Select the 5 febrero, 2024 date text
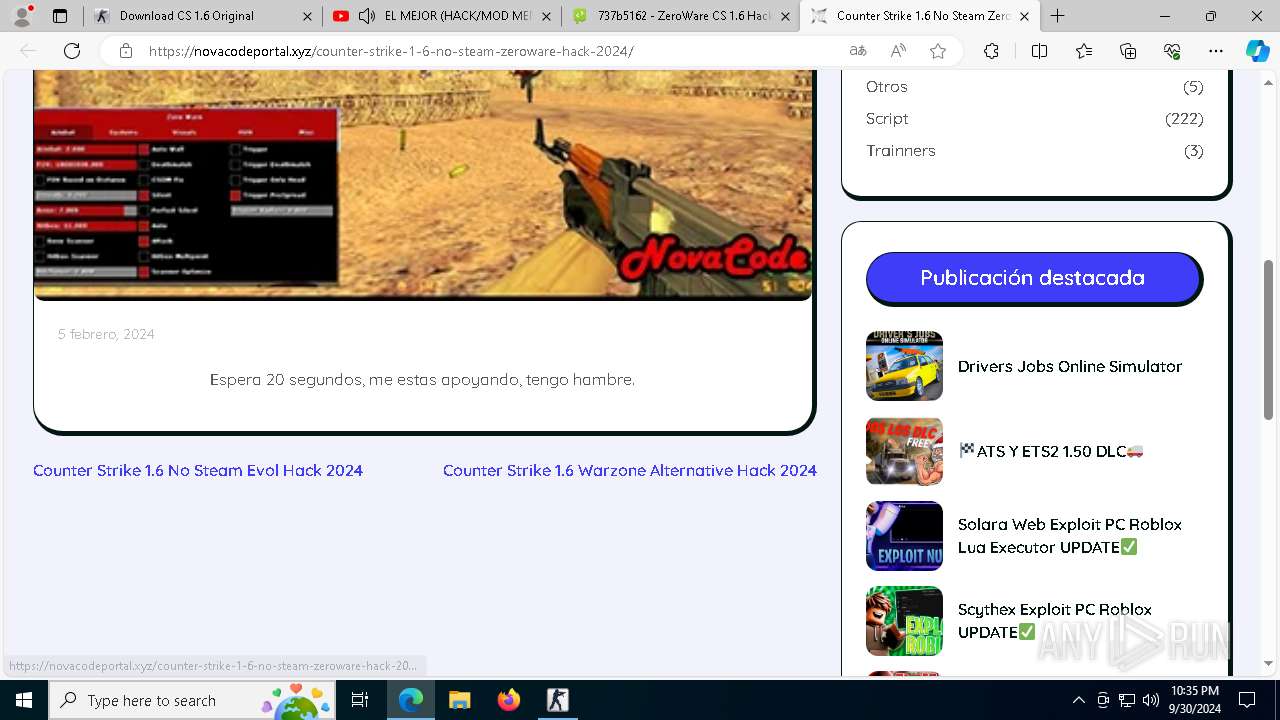 click(x=106, y=334)
